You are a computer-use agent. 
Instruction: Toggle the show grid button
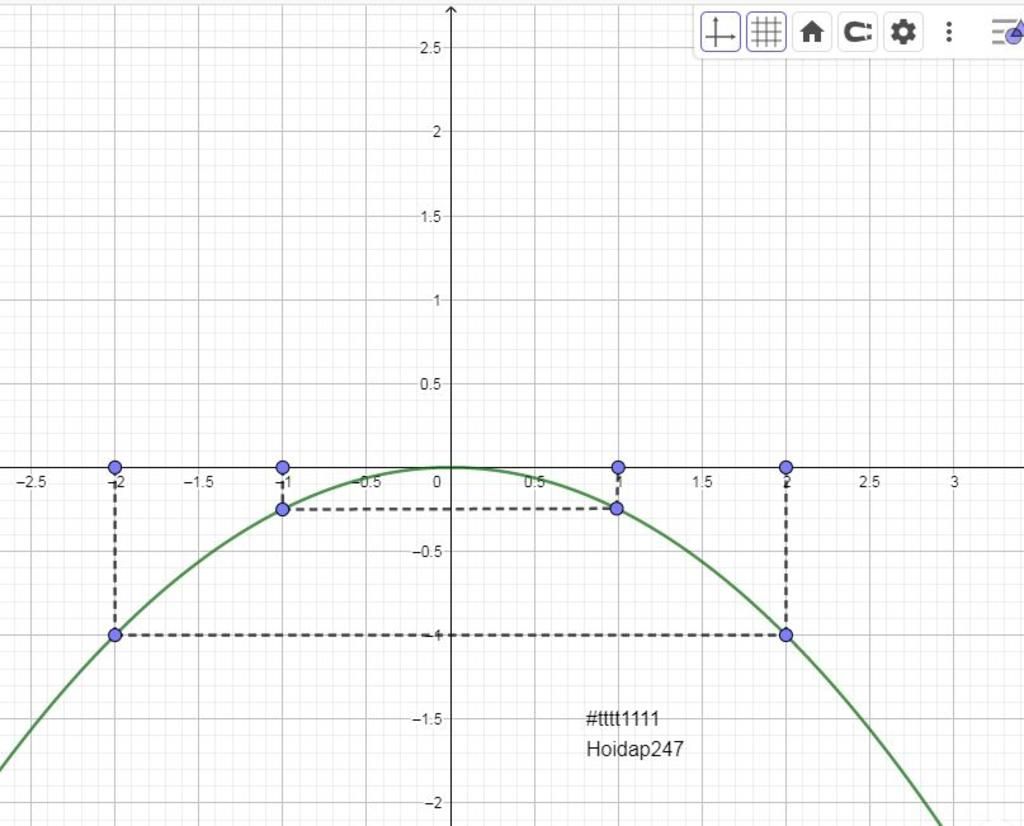point(766,31)
